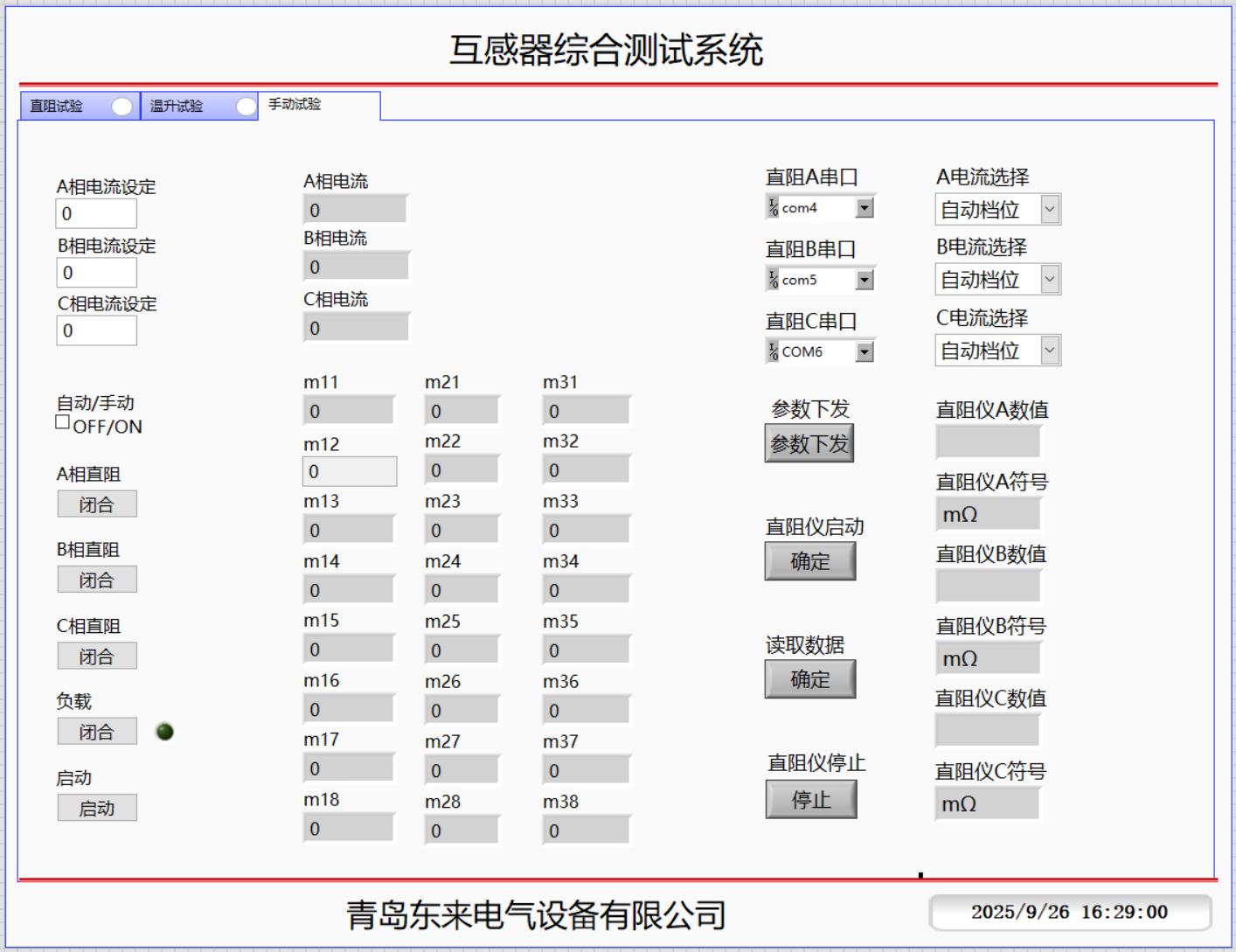This screenshot has width=1236, height=952.
Task: Open the 直阻C串口 COM6 dropdown arrow
Action: pos(865,351)
